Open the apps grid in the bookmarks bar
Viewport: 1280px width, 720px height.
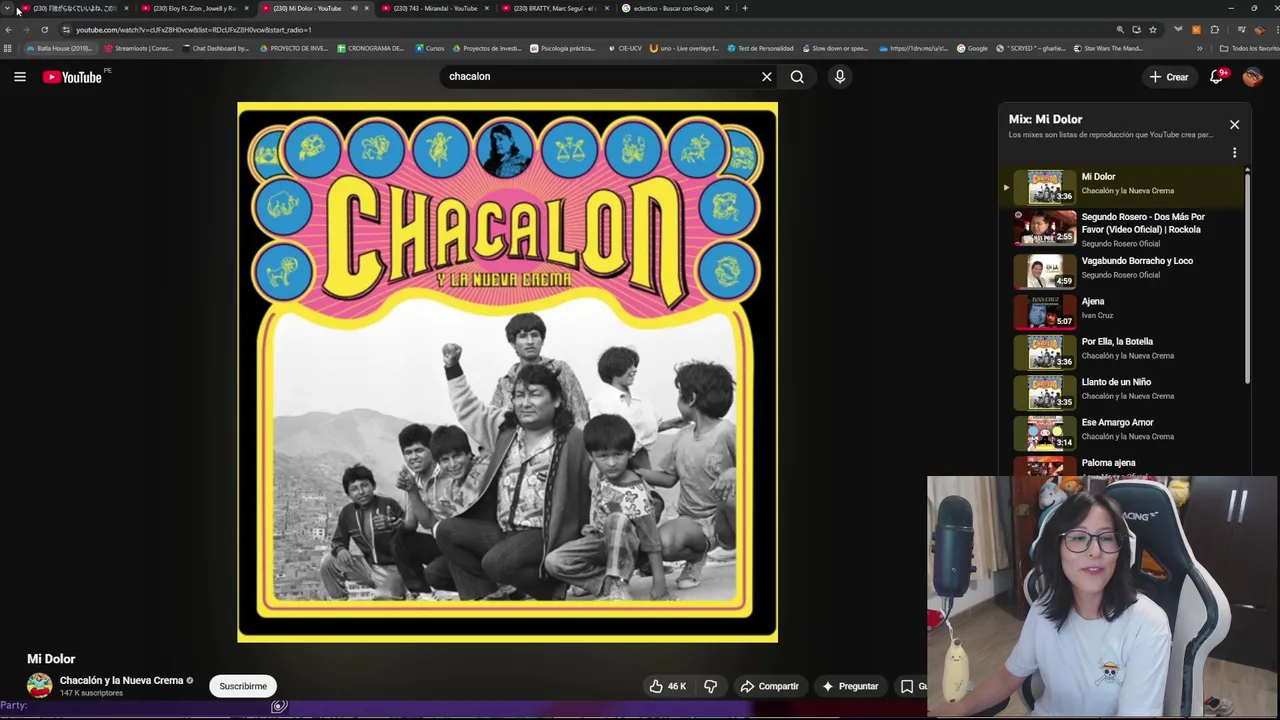point(8,48)
